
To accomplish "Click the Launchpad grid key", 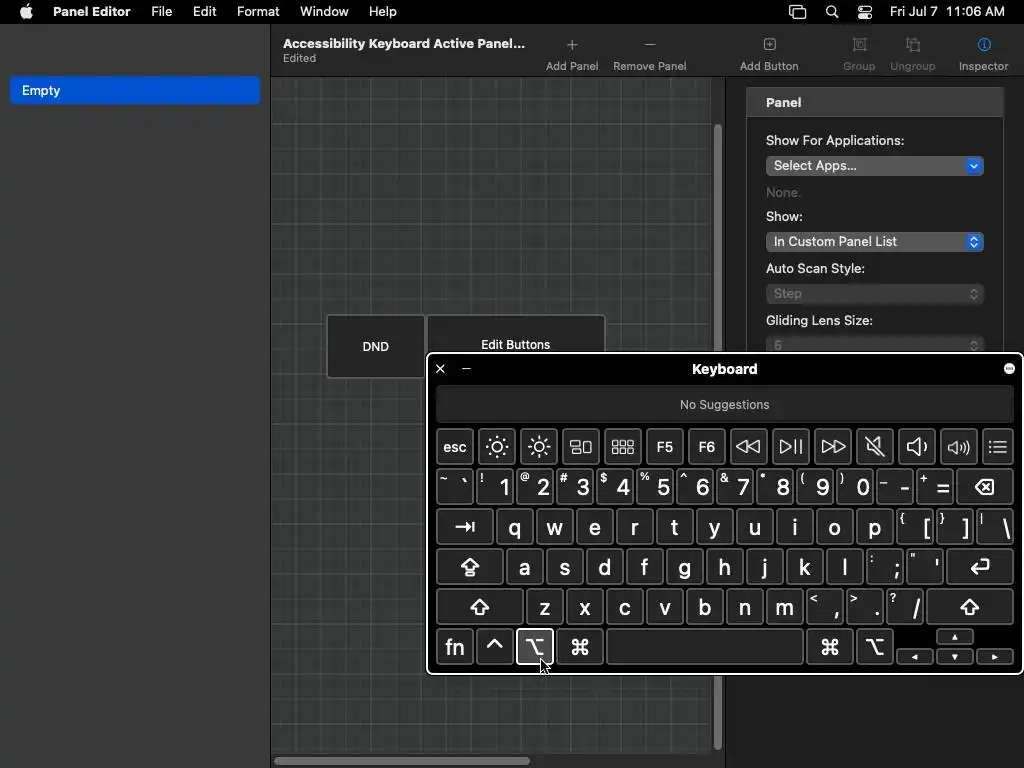I will click(x=622, y=447).
